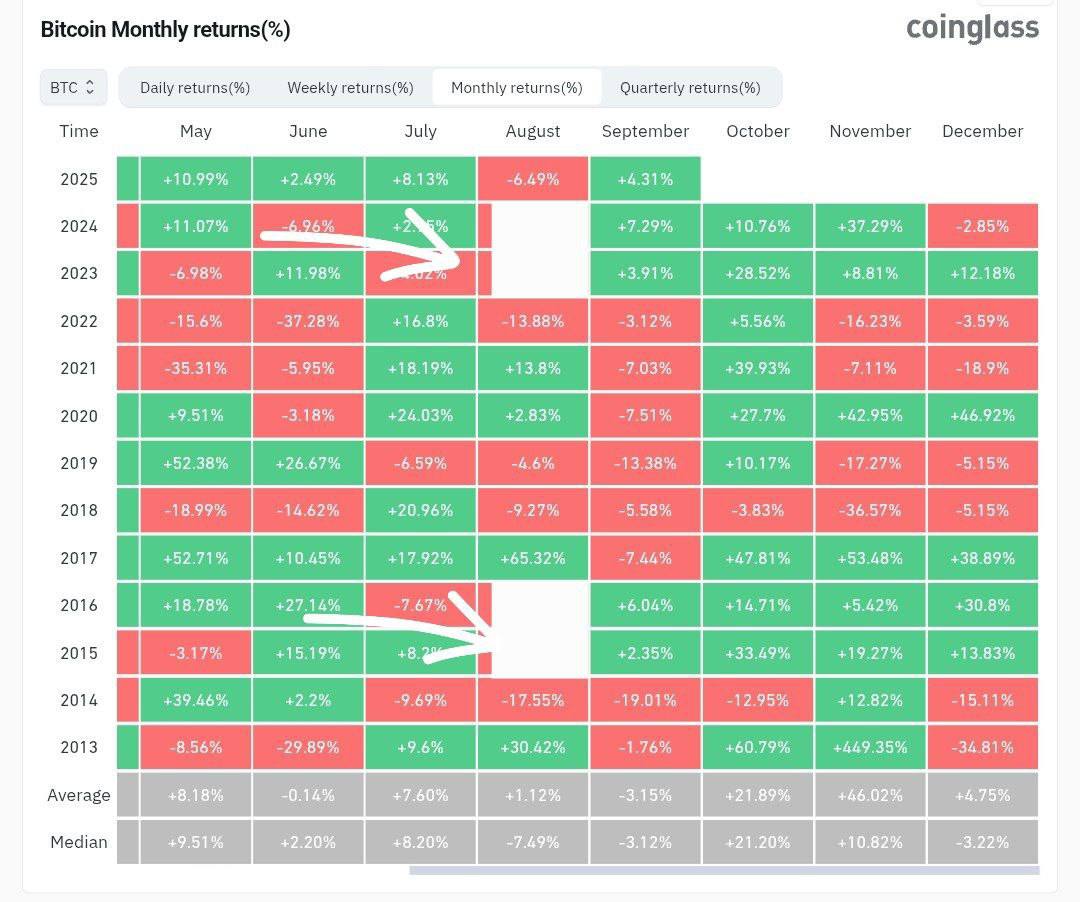Open the Quarterly returns(%) tab

pos(690,88)
